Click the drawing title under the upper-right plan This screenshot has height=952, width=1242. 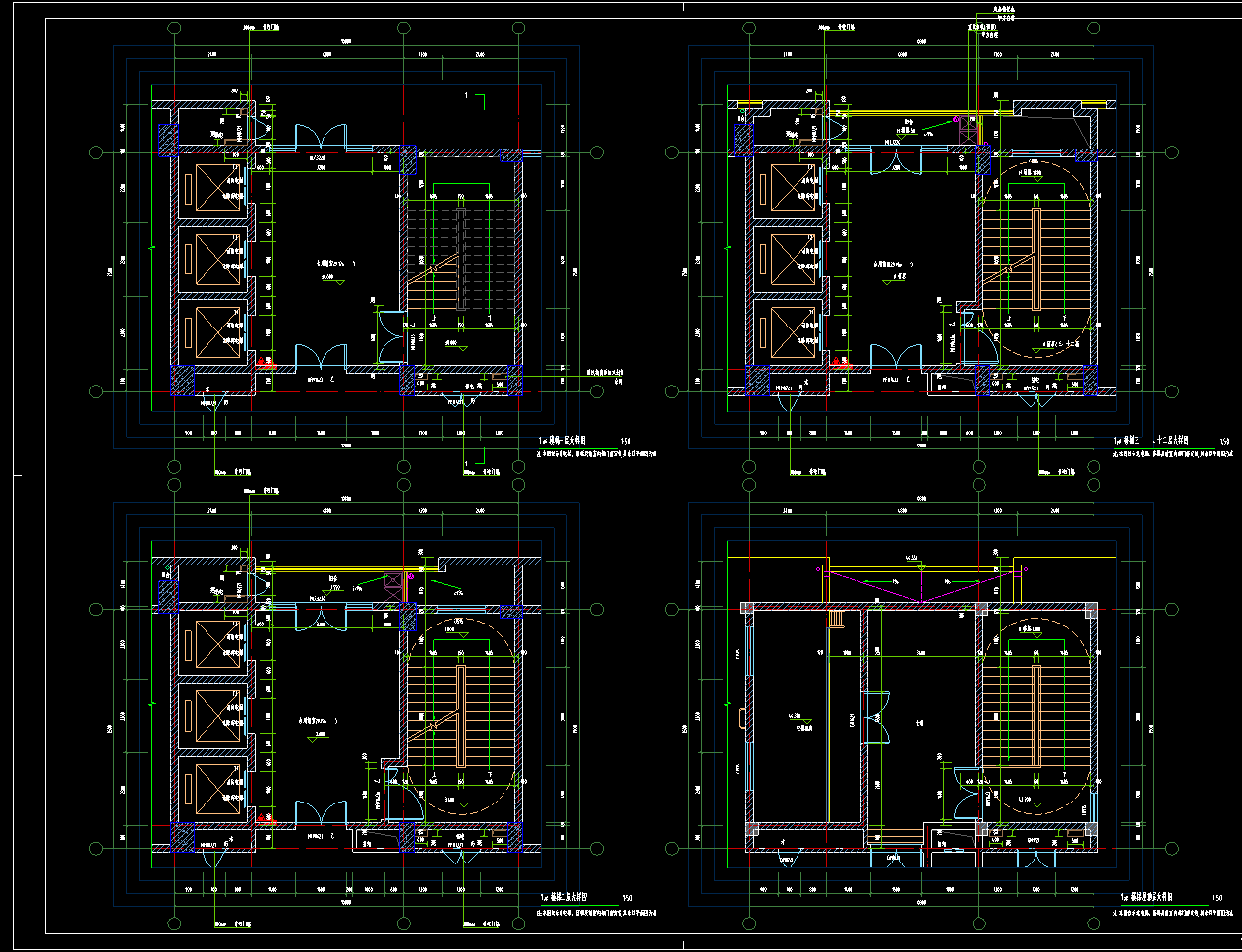coord(1151,442)
